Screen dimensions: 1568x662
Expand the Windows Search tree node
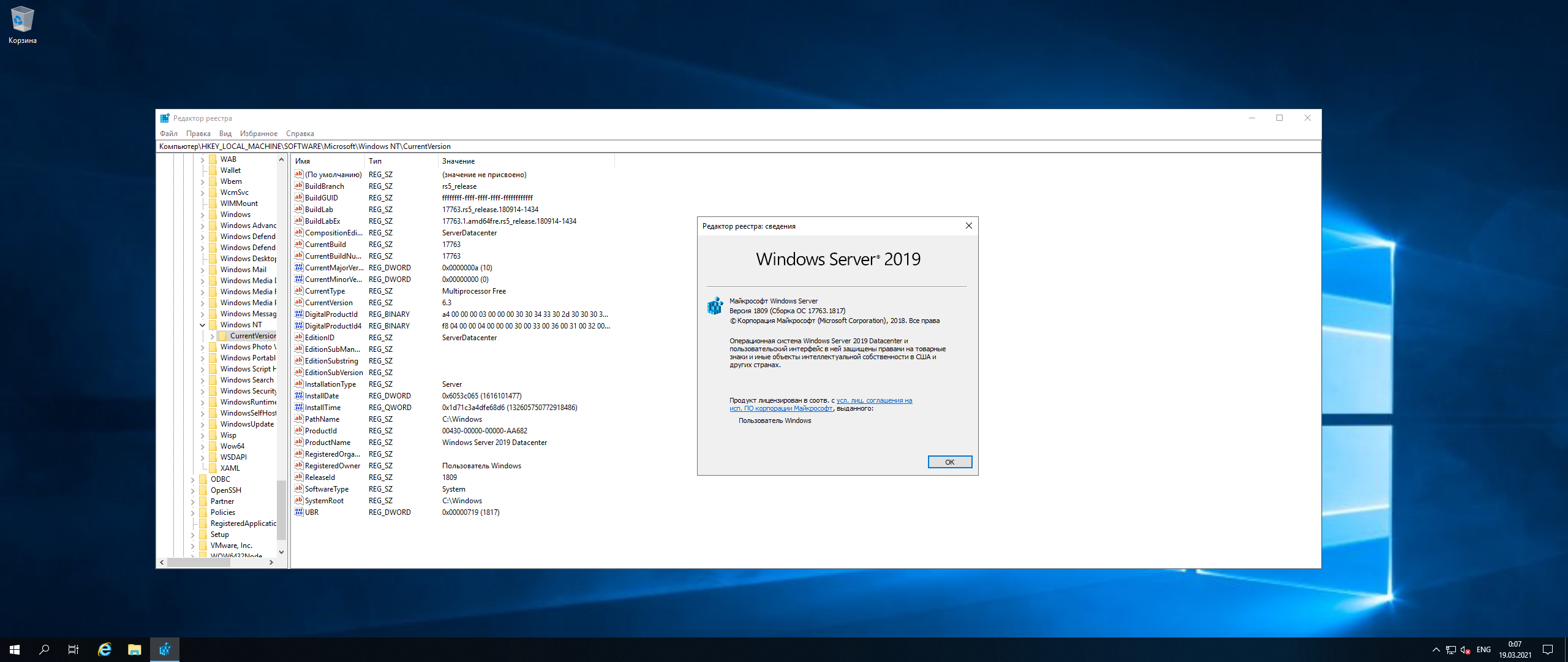pos(202,380)
